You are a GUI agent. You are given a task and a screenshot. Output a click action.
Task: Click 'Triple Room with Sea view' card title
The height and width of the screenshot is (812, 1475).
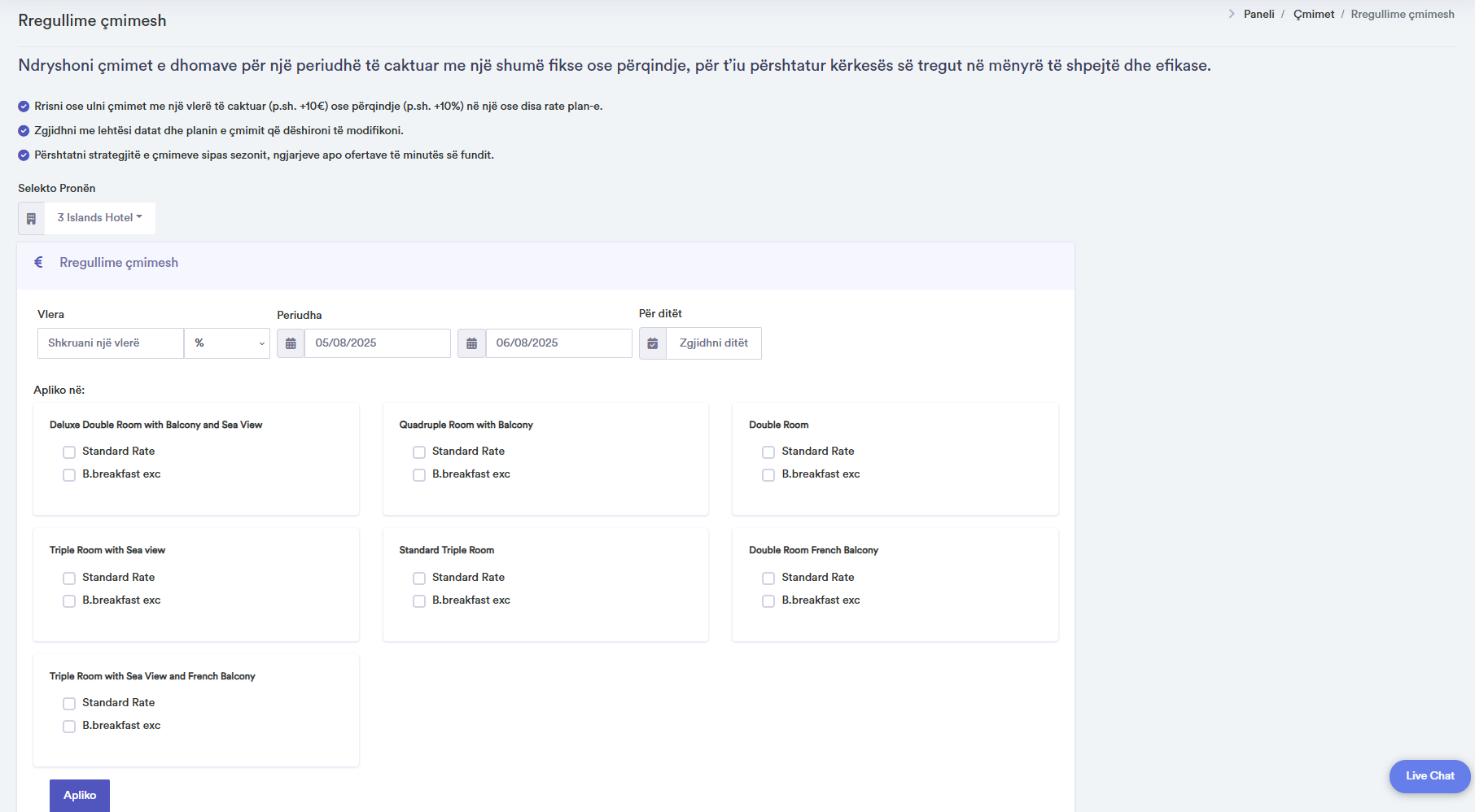click(x=107, y=550)
